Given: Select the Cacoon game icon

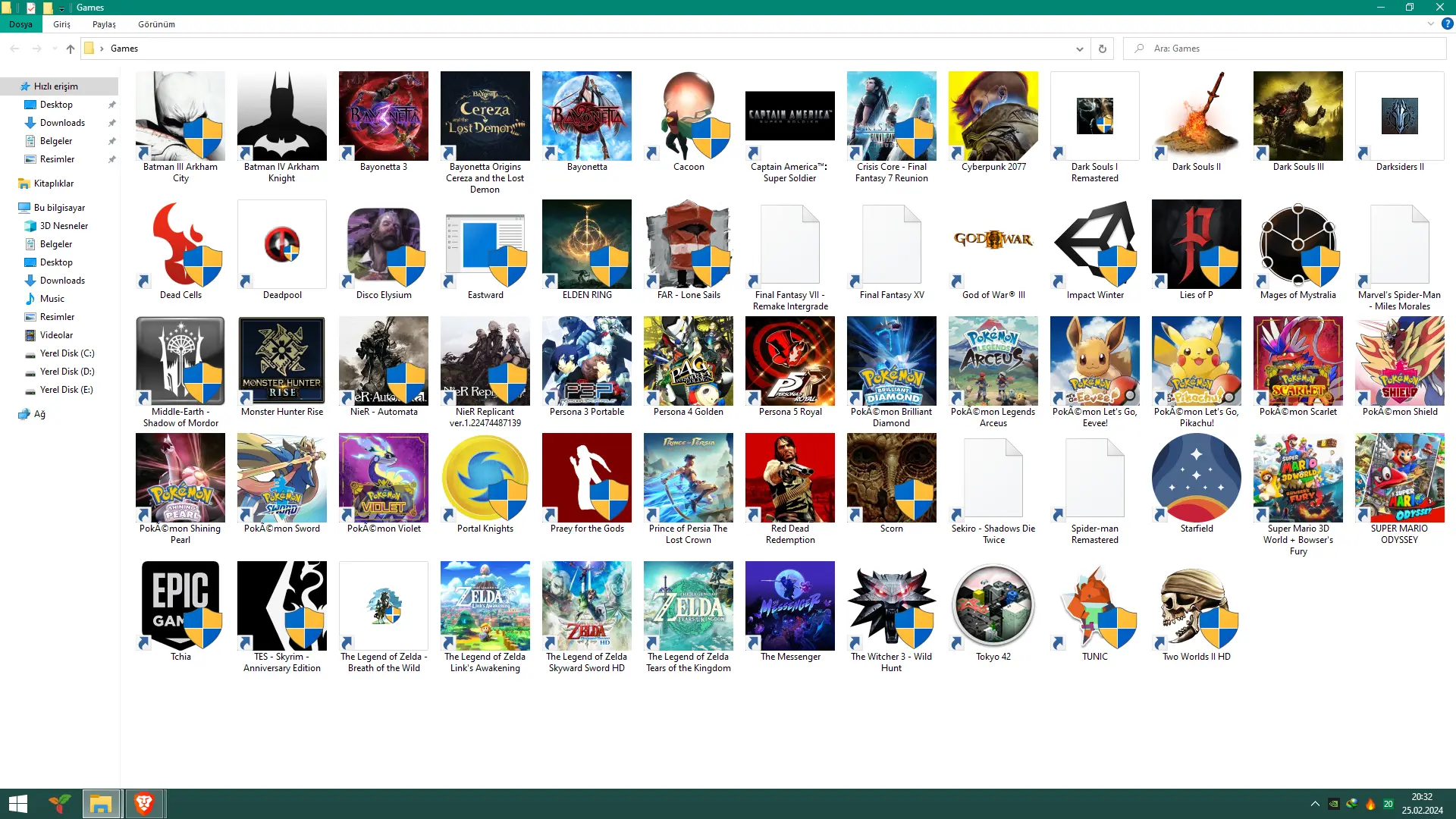Looking at the screenshot, I should click(x=689, y=116).
